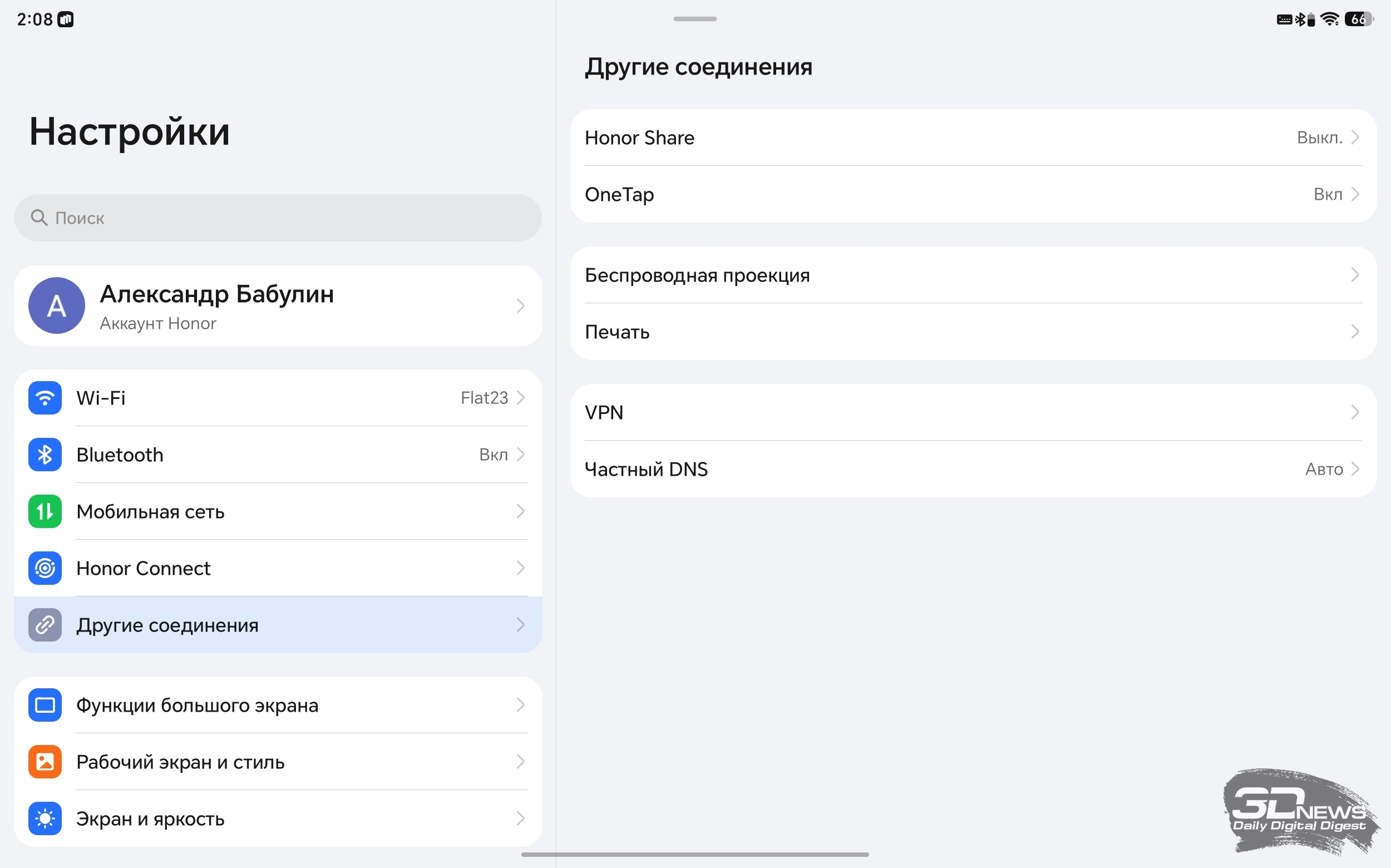This screenshot has height=868, width=1391.
Task: Tap the chevron on the Honor Share row
Action: point(1355,138)
